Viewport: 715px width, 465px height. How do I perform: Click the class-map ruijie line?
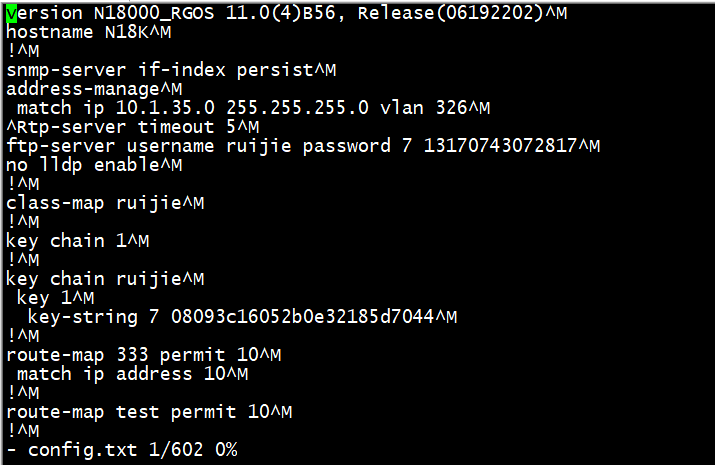(99, 203)
